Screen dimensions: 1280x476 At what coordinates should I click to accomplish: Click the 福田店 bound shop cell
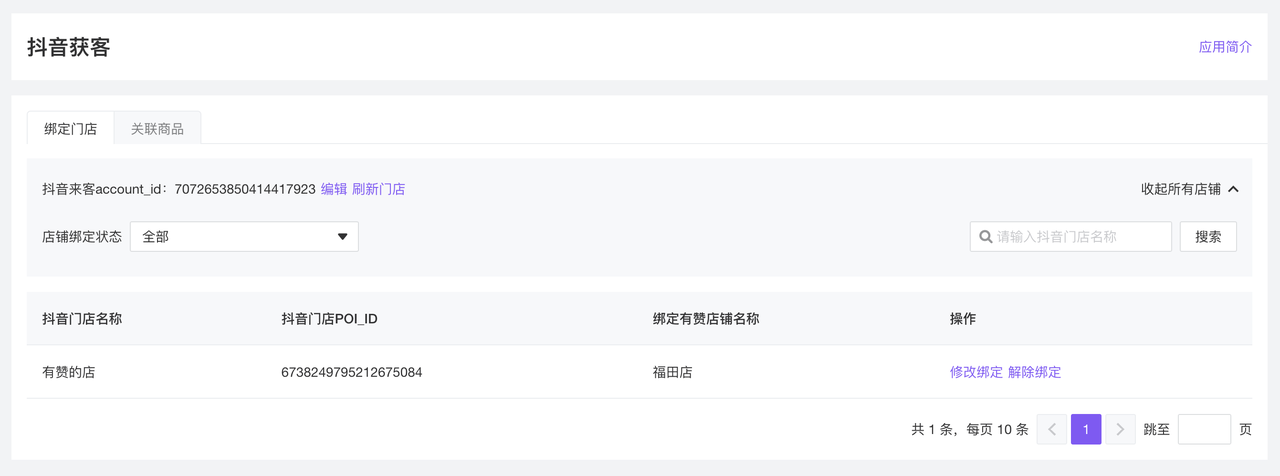(673, 372)
